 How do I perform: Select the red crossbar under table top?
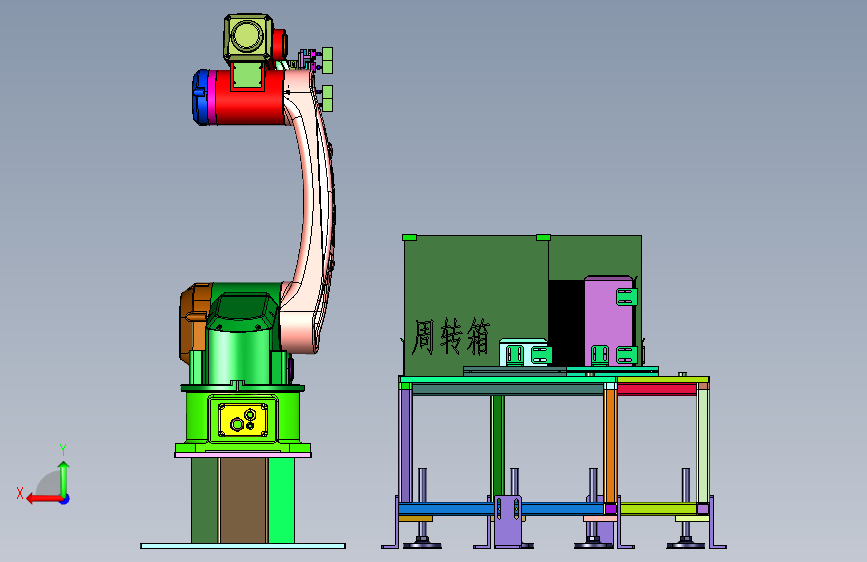(657, 389)
